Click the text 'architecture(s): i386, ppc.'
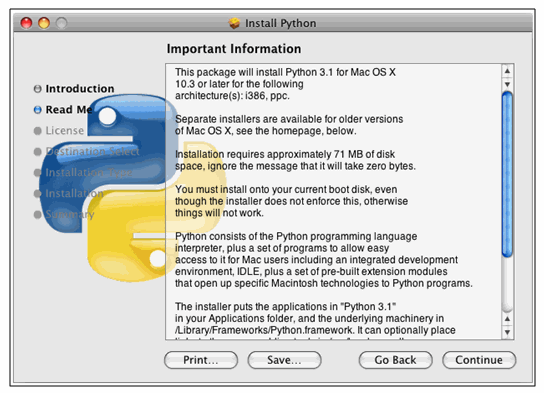The image size is (544, 393). [x=232, y=96]
